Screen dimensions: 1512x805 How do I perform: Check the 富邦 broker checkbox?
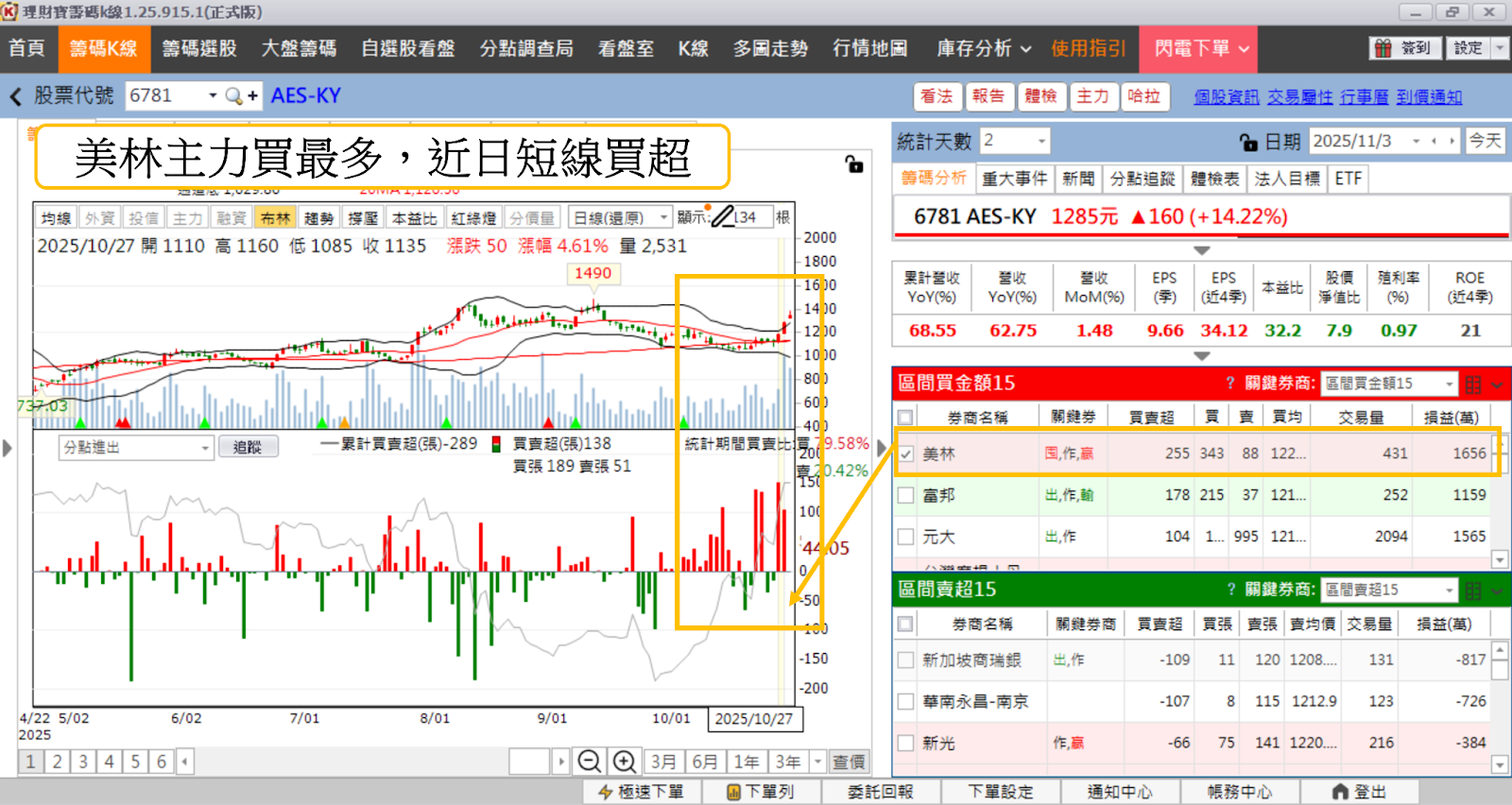906,495
